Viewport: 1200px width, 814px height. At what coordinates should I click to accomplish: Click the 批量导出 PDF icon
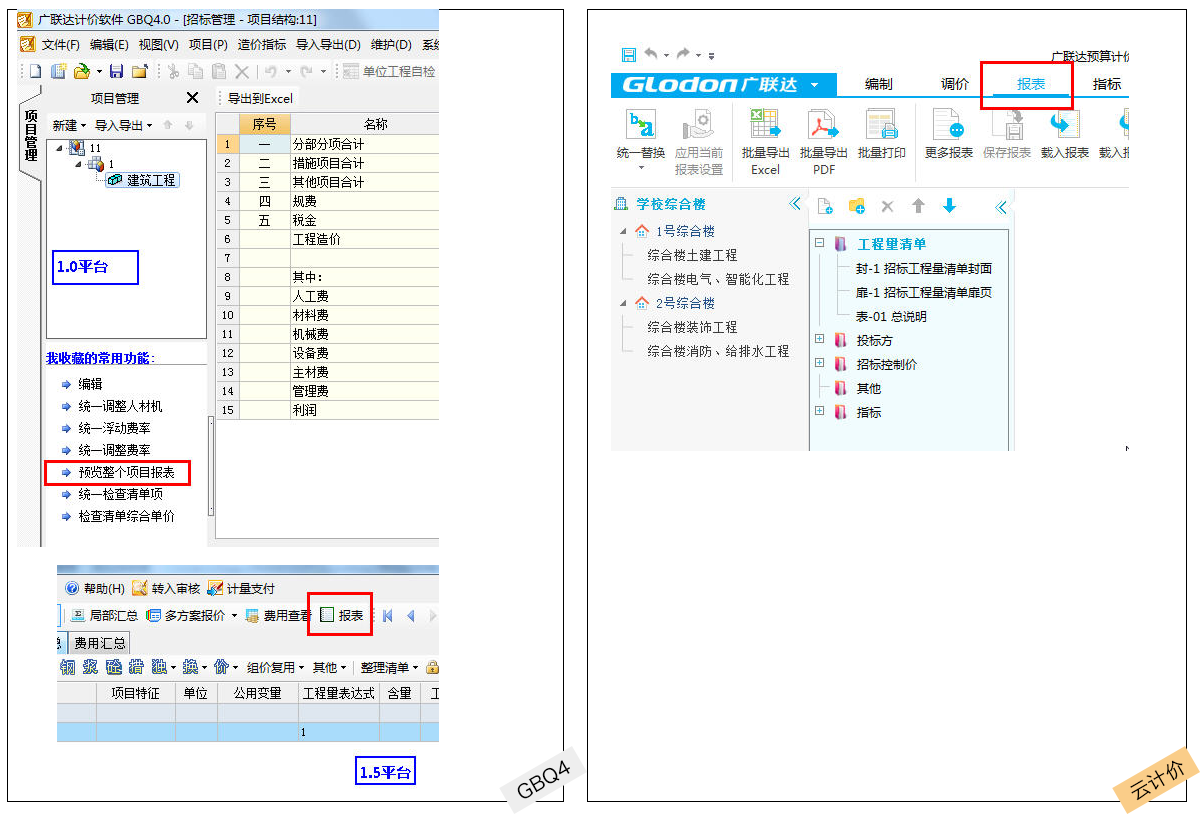tap(823, 126)
